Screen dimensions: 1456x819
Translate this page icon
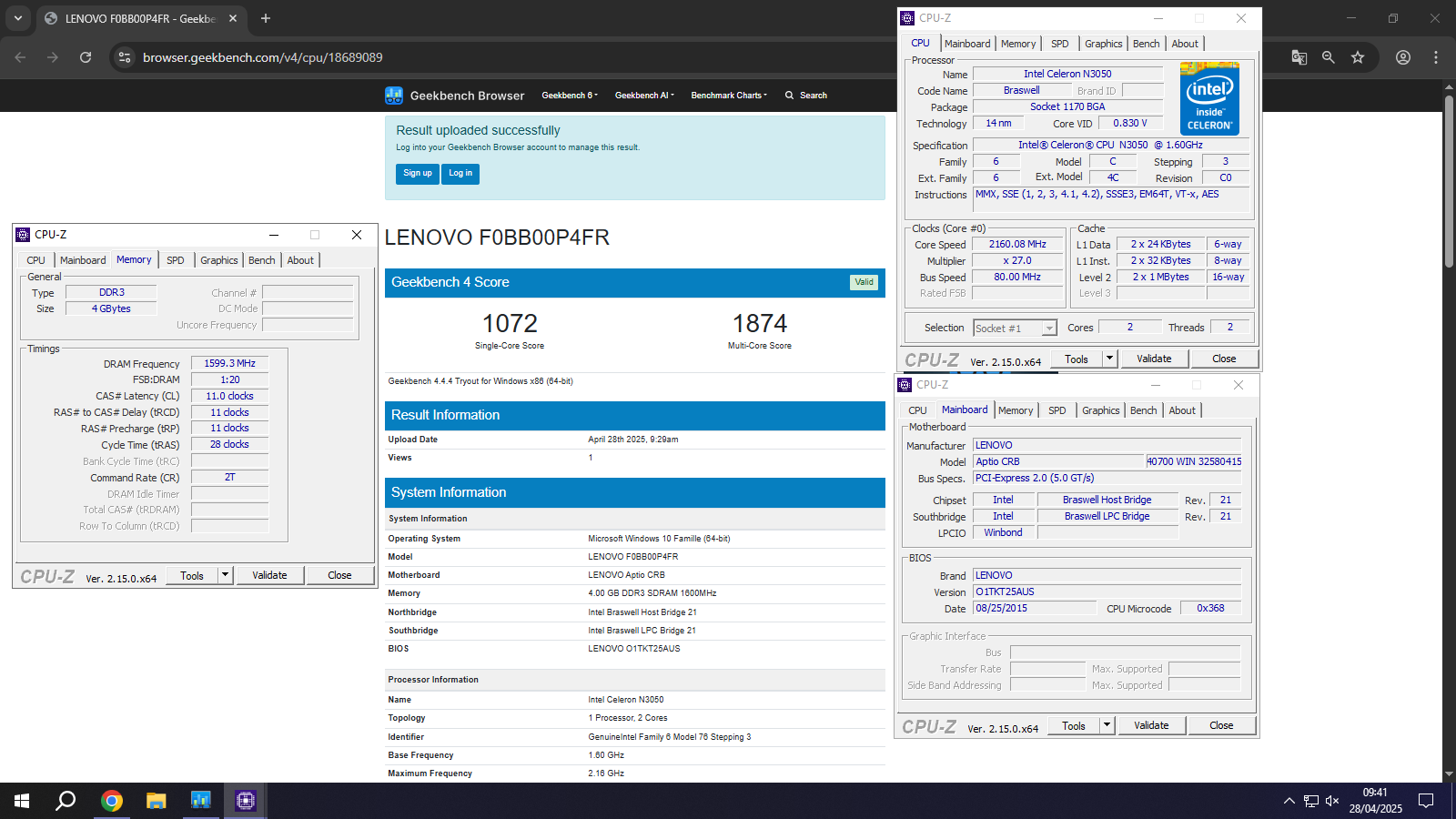[x=1299, y=57]
